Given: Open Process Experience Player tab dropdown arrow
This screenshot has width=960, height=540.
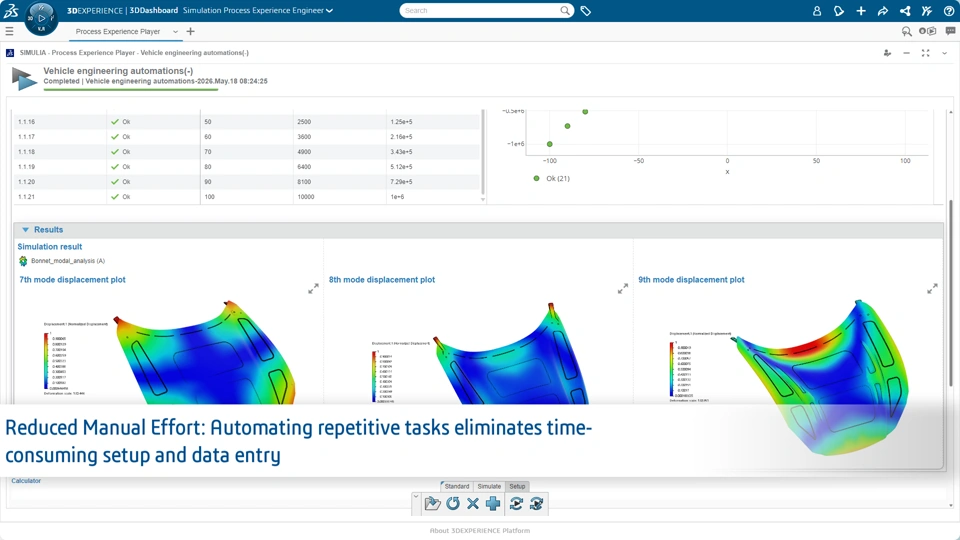Looking at the screenshot, I should [175, 32].
